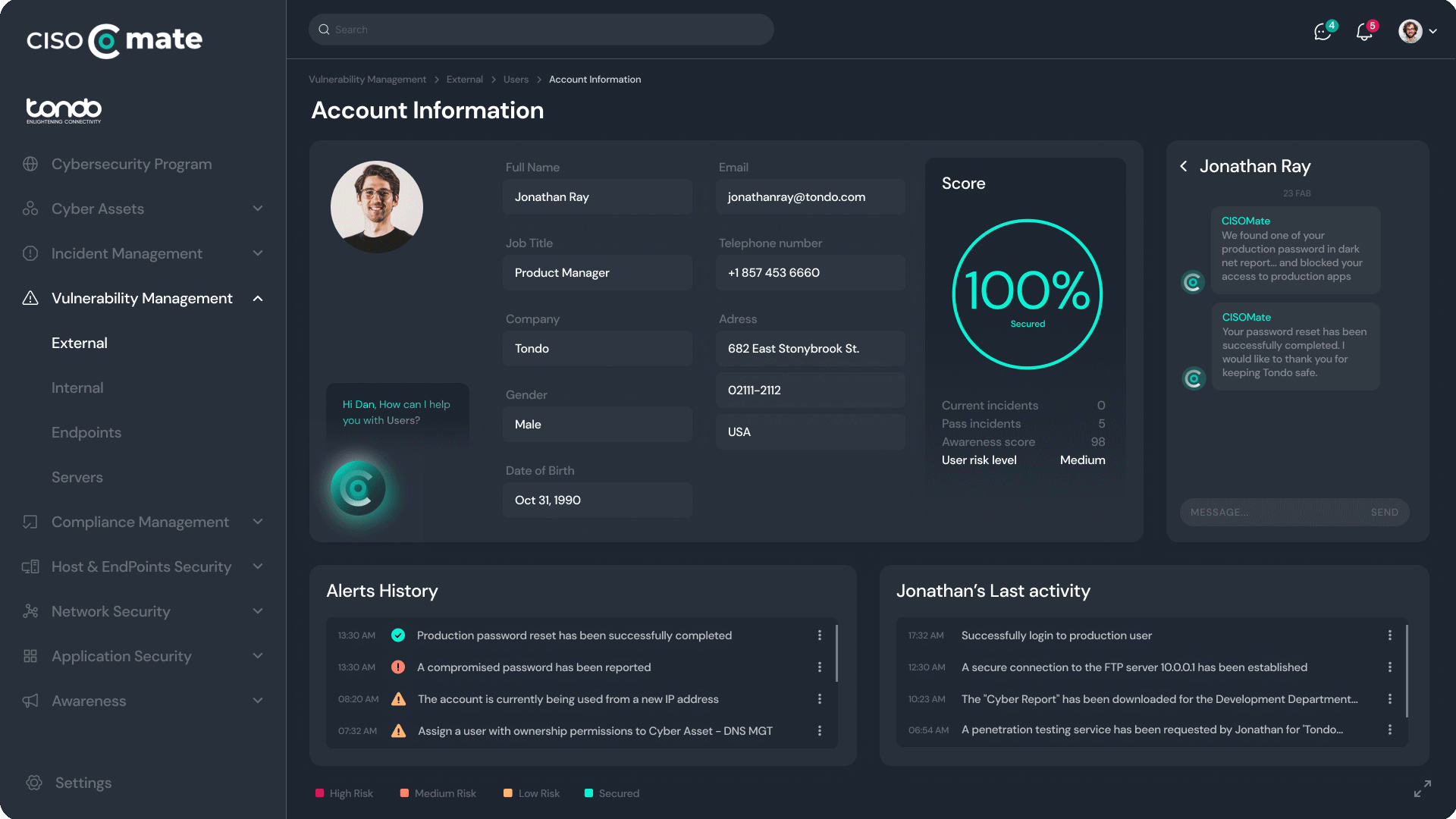The width and height of the screenshot is (1456, 819).
Task: Open options for FTP server connection activity
Action: [1389, 667]
